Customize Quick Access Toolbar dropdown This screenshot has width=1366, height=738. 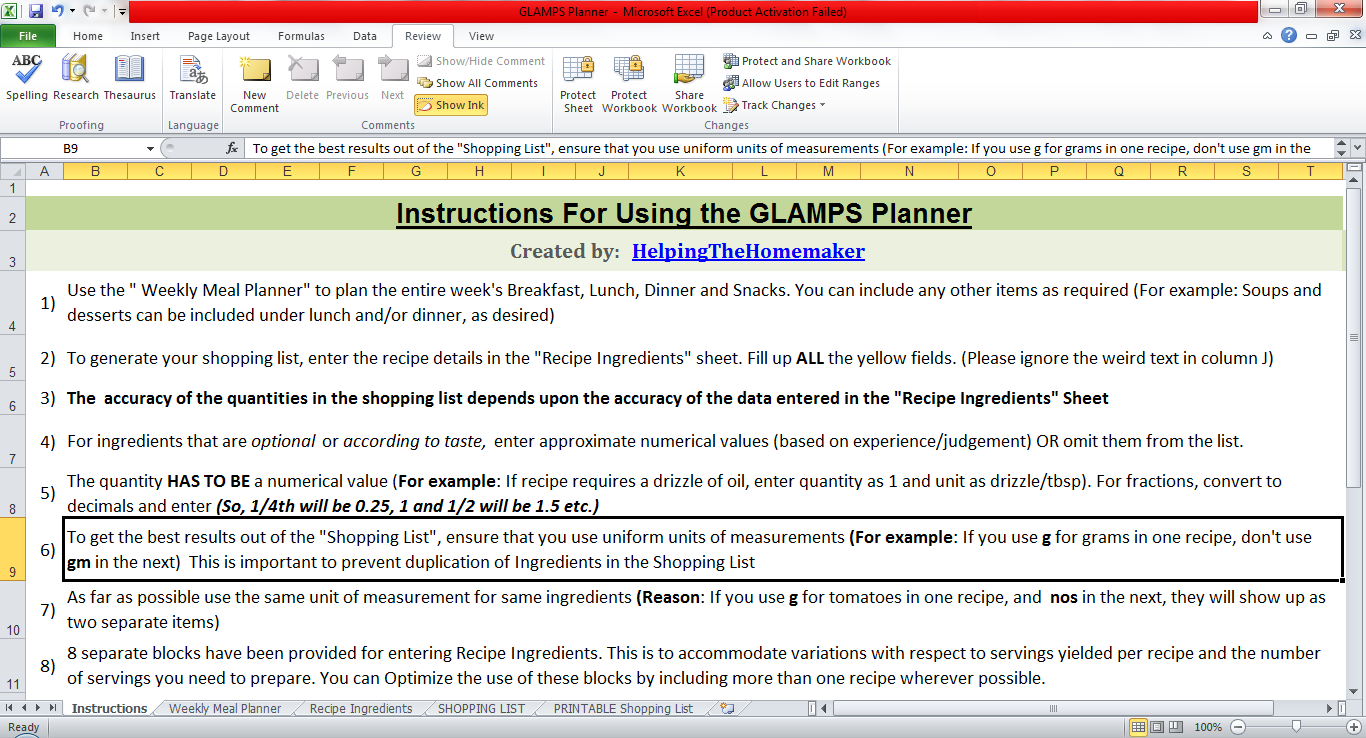[122, 12]
